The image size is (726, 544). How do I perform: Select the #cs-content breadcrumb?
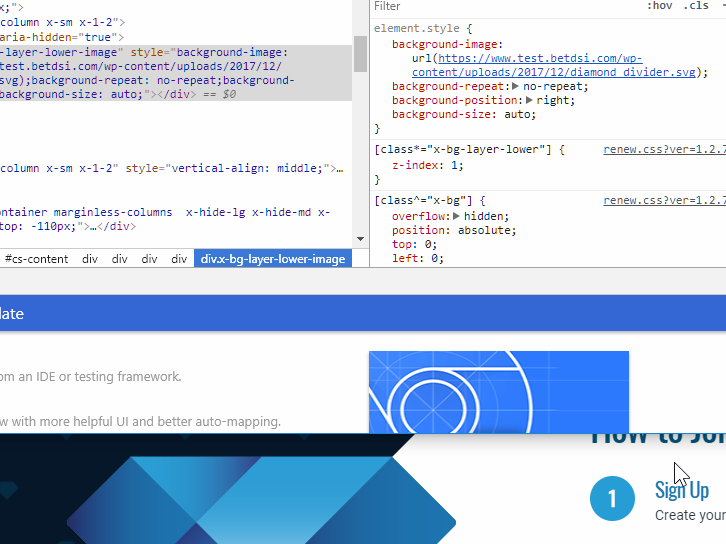[37, 259]
